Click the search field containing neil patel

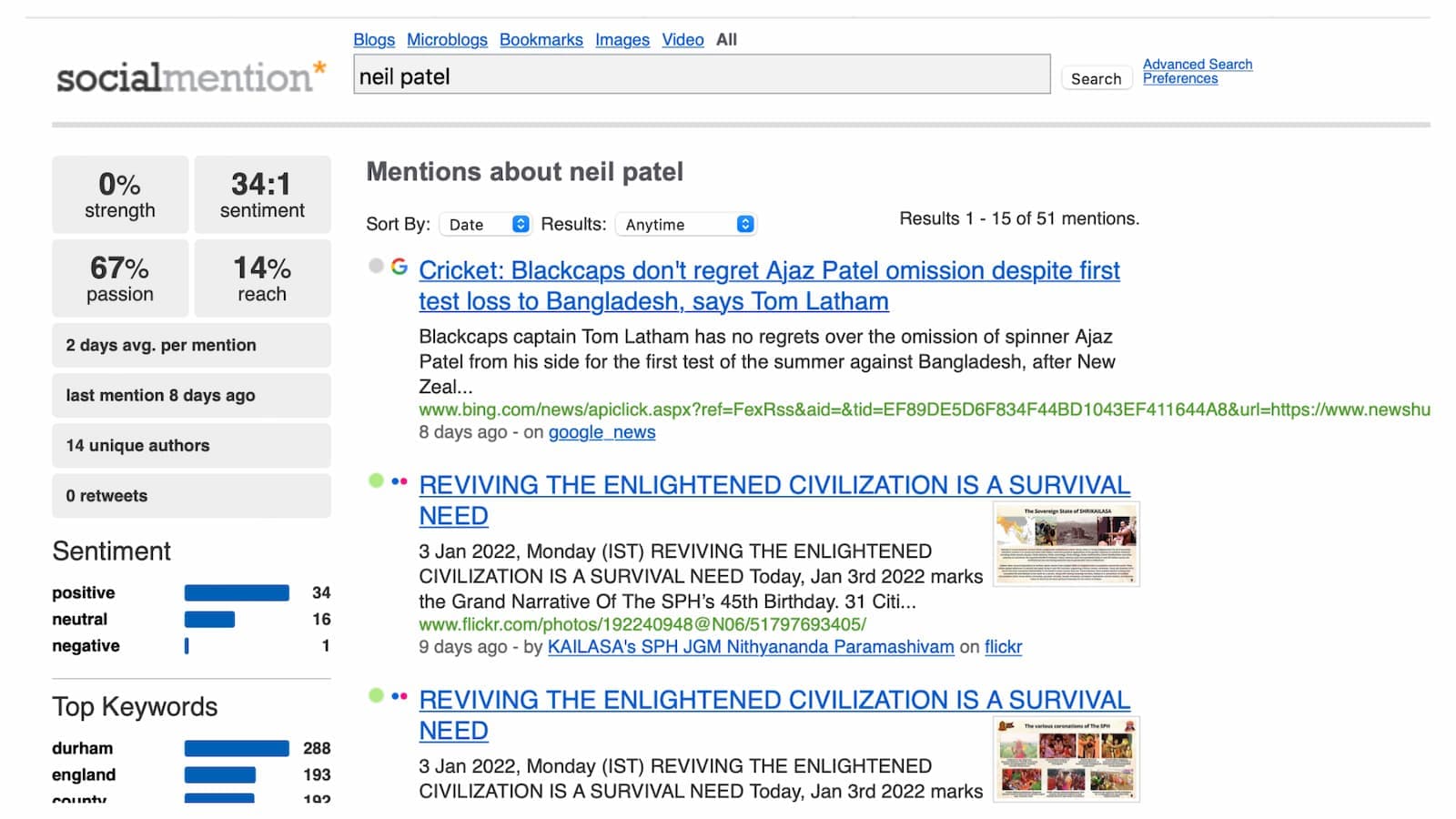(x=702, y=75)
